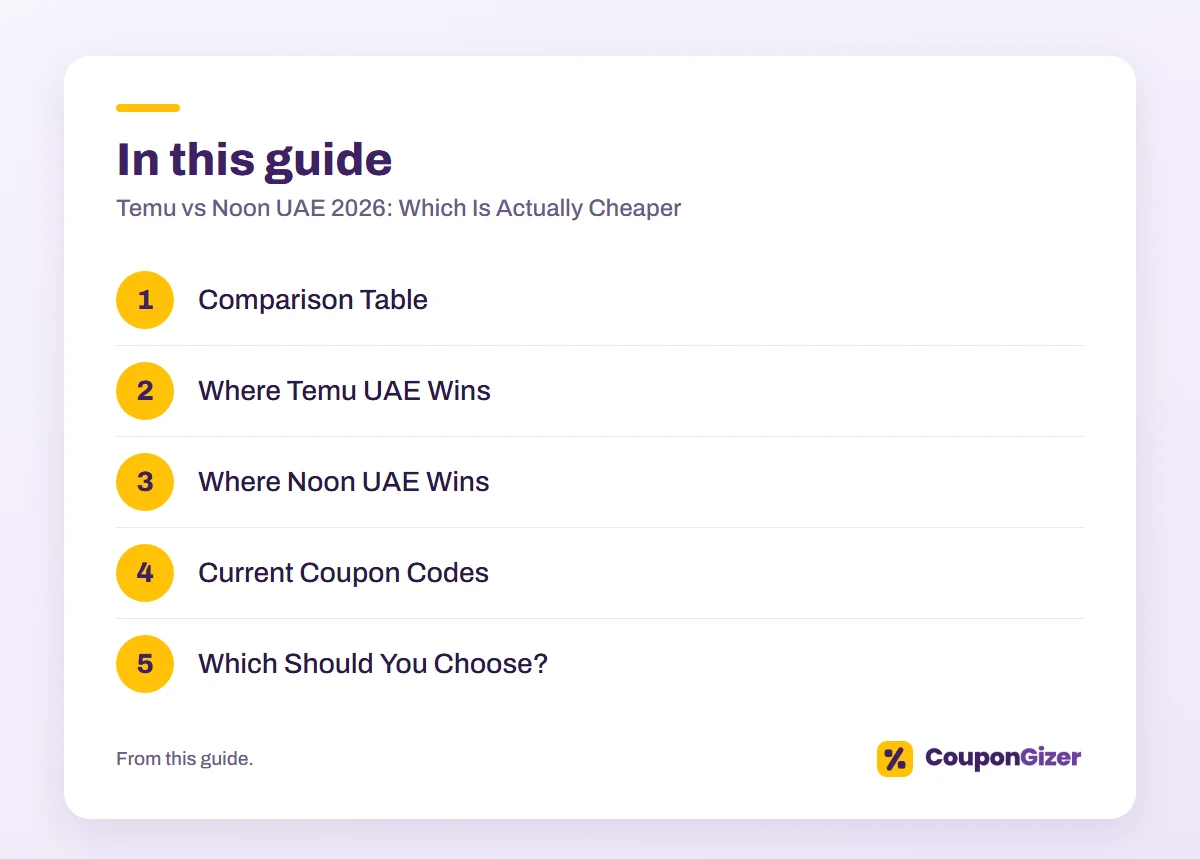Open the Comparison Table section
Screen dimensions: 1200x859
click(x=313, y=300)
